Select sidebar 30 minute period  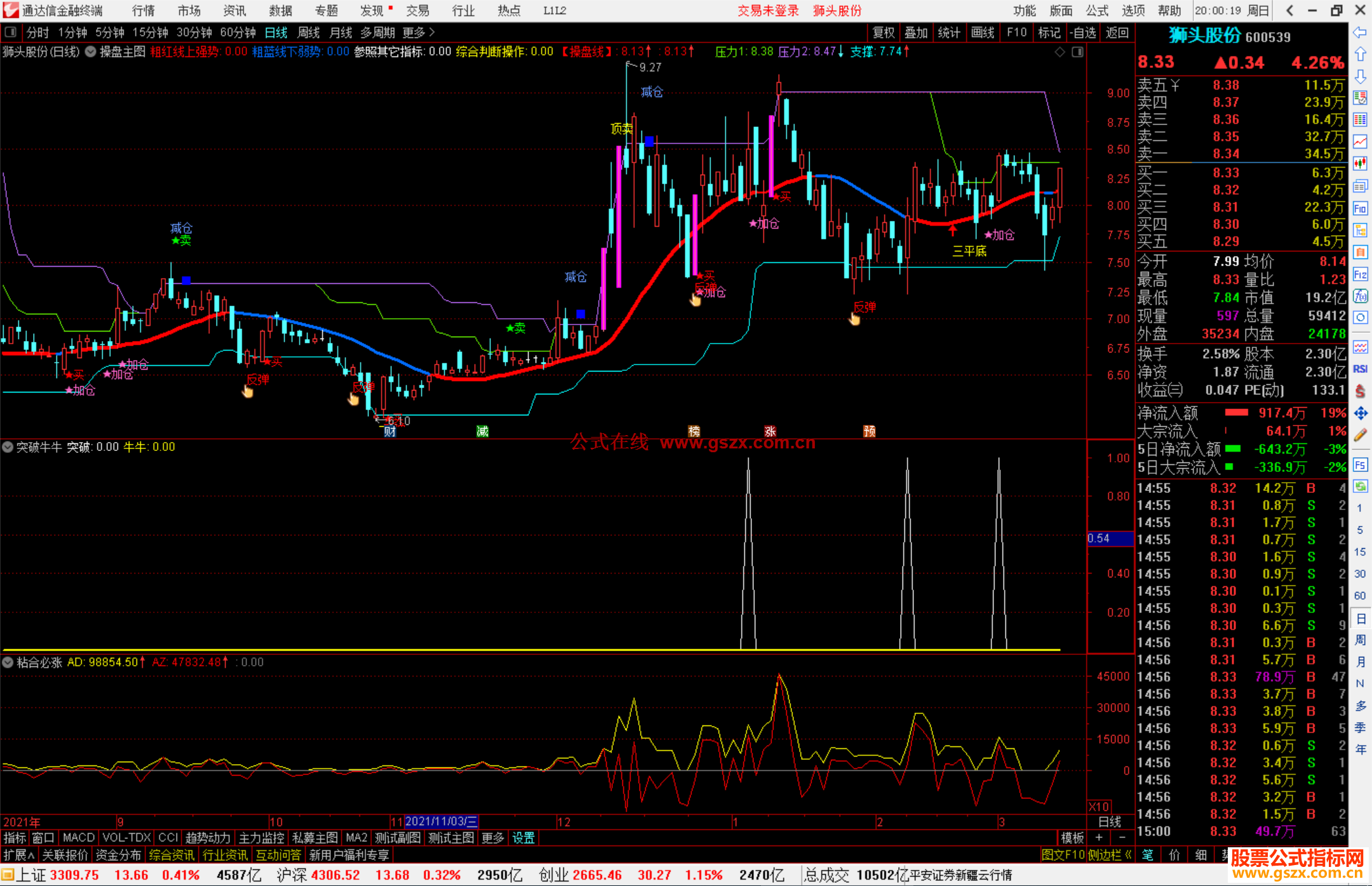tap(1360, 574)
